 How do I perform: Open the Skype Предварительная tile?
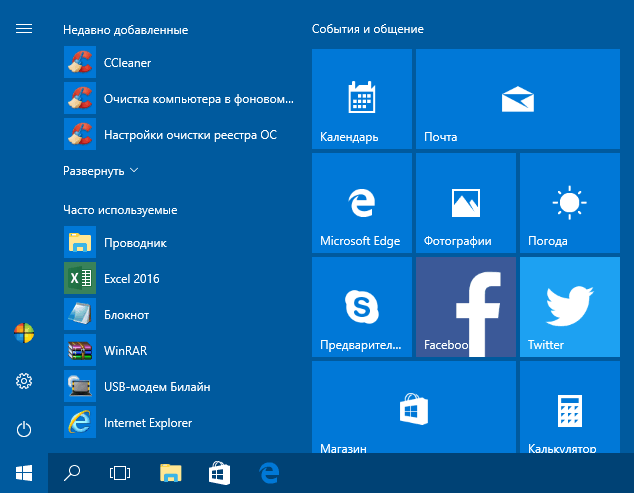tap(361, 306)
